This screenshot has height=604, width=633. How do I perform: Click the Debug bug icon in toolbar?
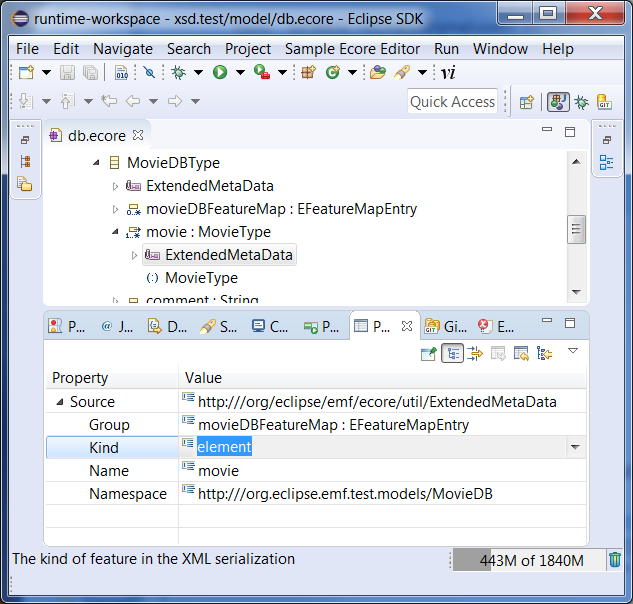tap(178, 73)
